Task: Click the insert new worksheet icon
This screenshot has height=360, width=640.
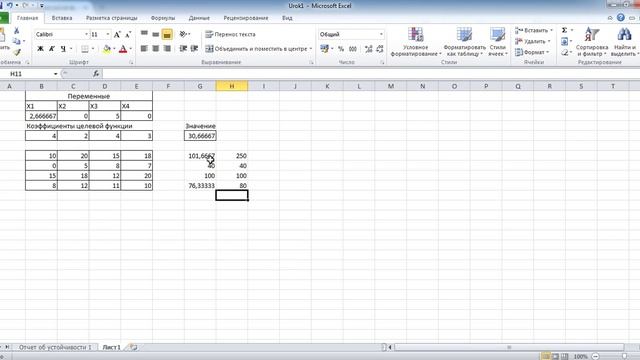Action: click(133, 347)
